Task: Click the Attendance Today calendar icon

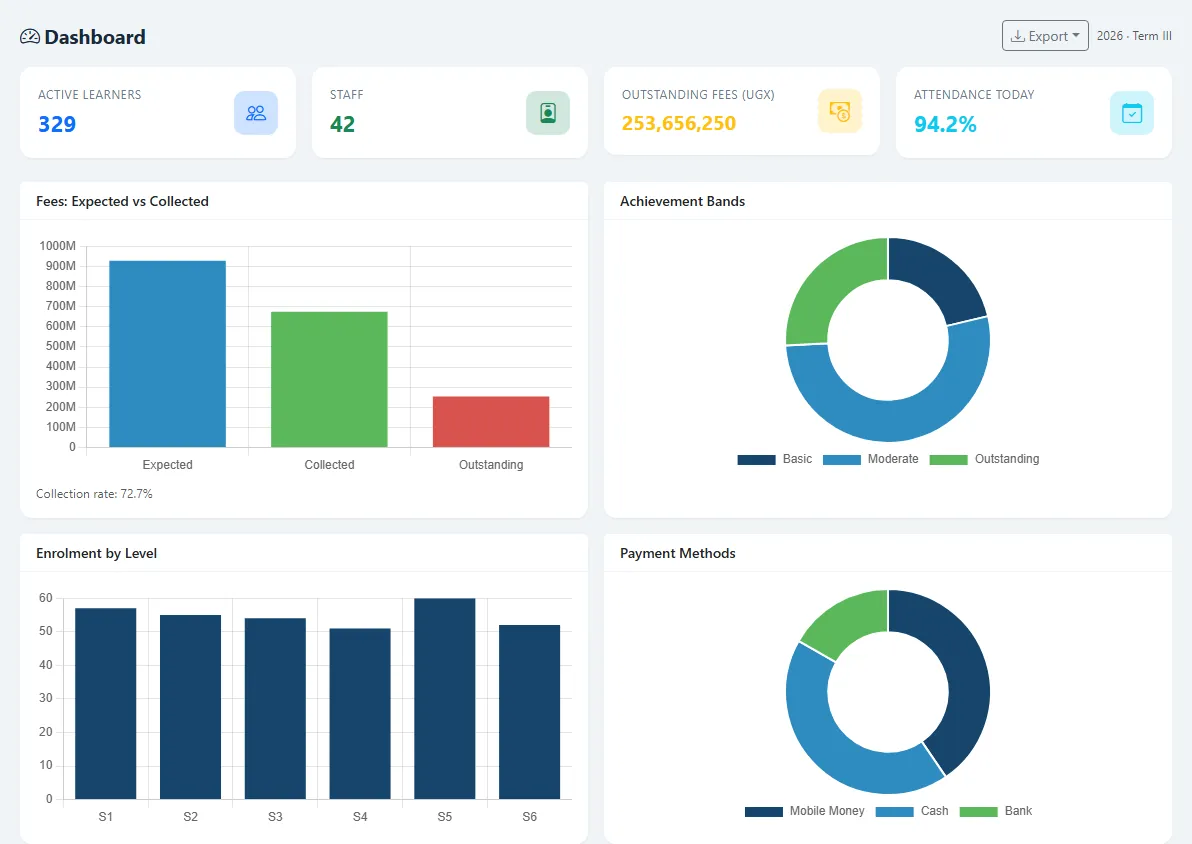Action: [1132, 113]
